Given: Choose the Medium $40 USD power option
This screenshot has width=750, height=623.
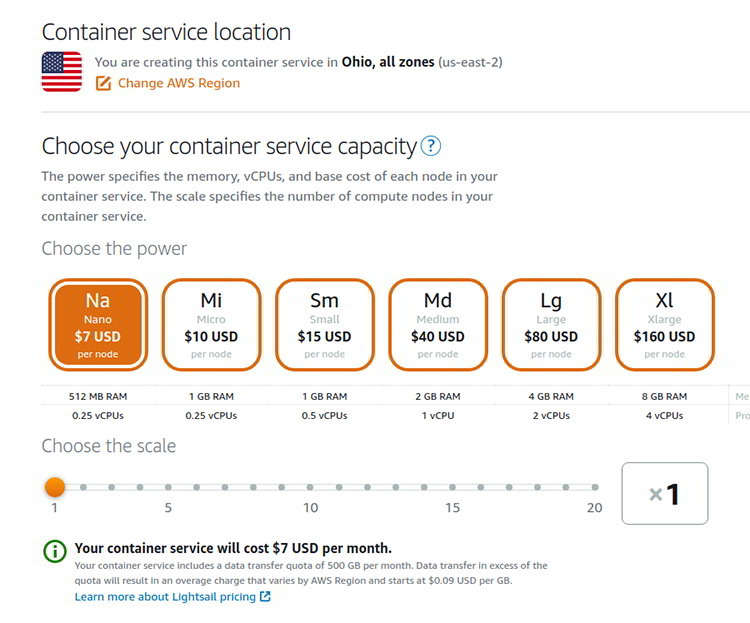Looking at the screenshot, I should tap(438, 324).
